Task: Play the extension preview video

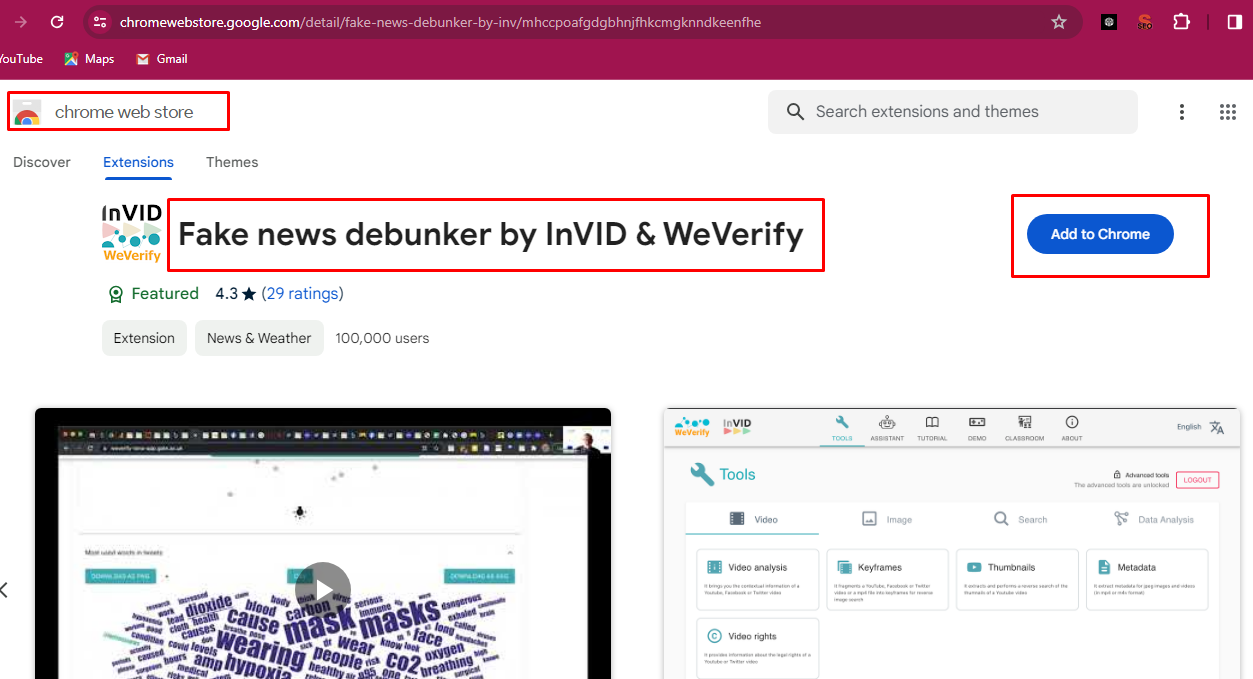Action: 323,589
